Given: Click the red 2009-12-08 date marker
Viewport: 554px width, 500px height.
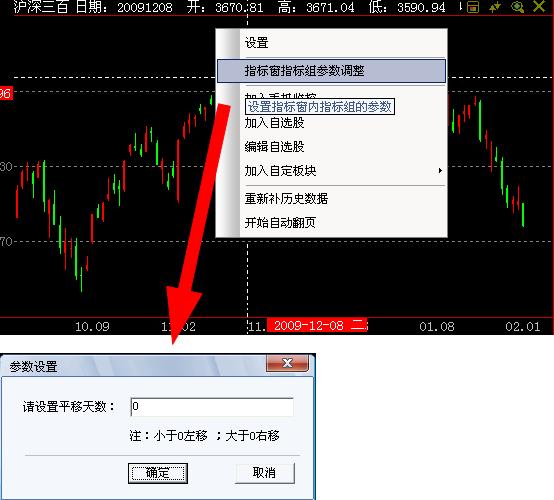Looking at the screenshot, I should pyautogui.click(x=317, y=325).
